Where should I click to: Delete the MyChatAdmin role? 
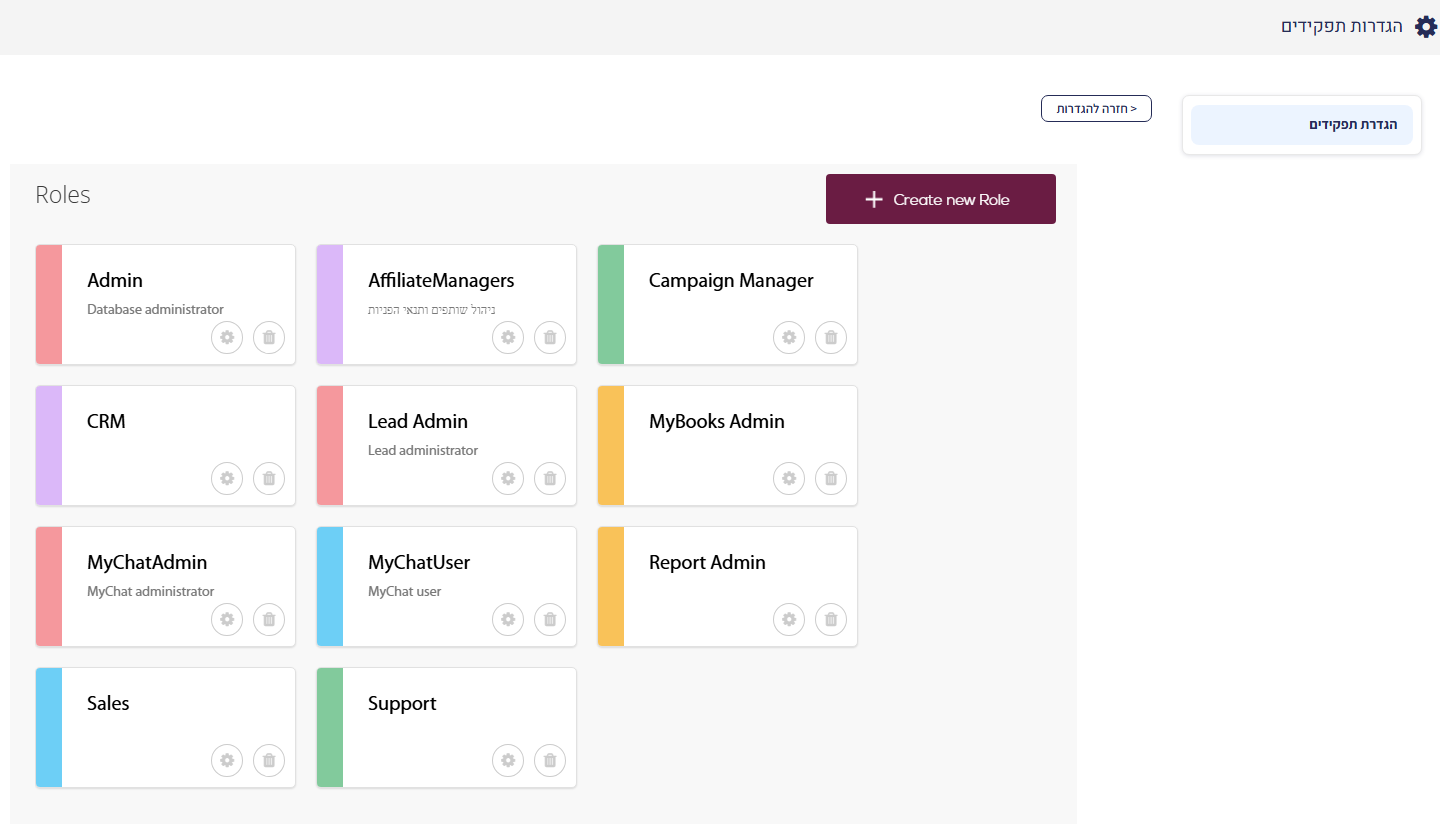point(269,620)
